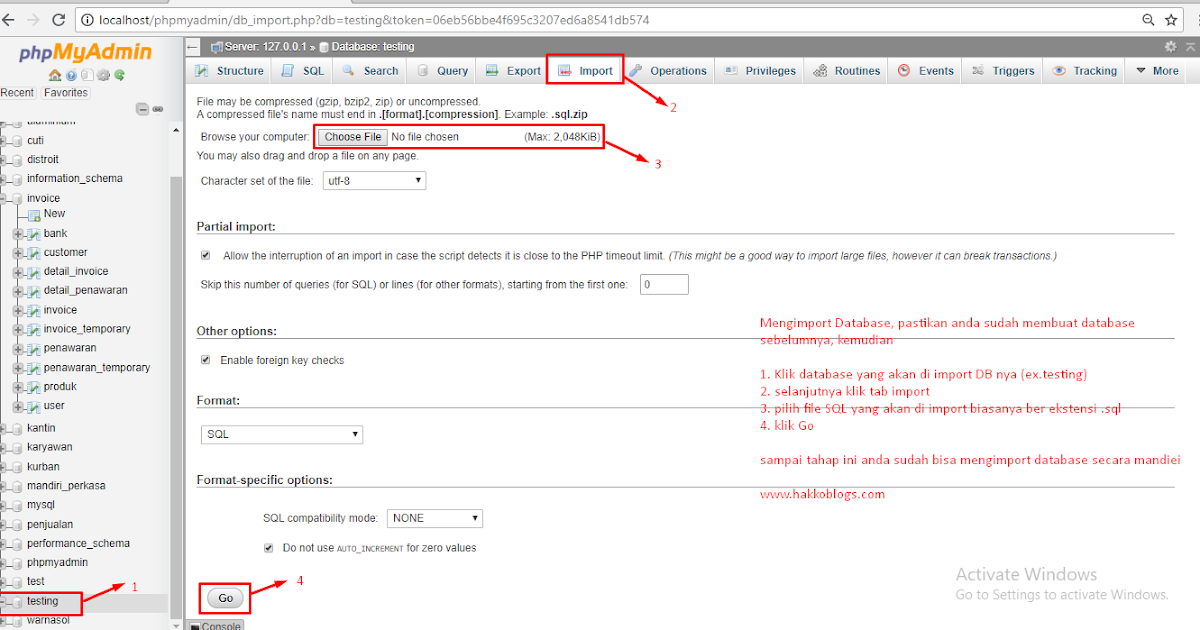The image size is (1200, 630).
Task: Switch to the Export tab
Action: pos(512,70)
